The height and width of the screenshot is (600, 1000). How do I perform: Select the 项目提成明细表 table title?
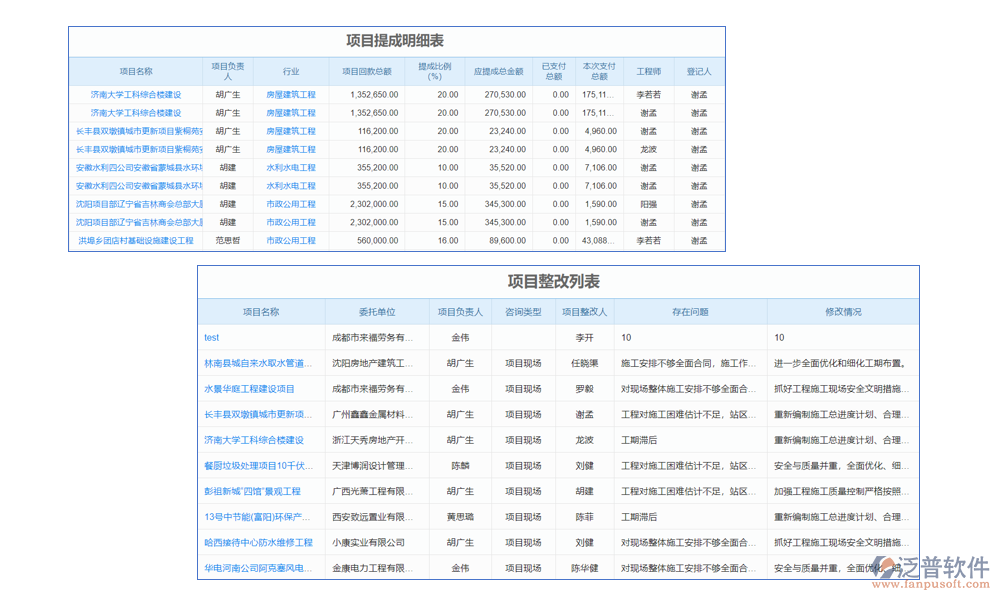[x=396, y=39]
